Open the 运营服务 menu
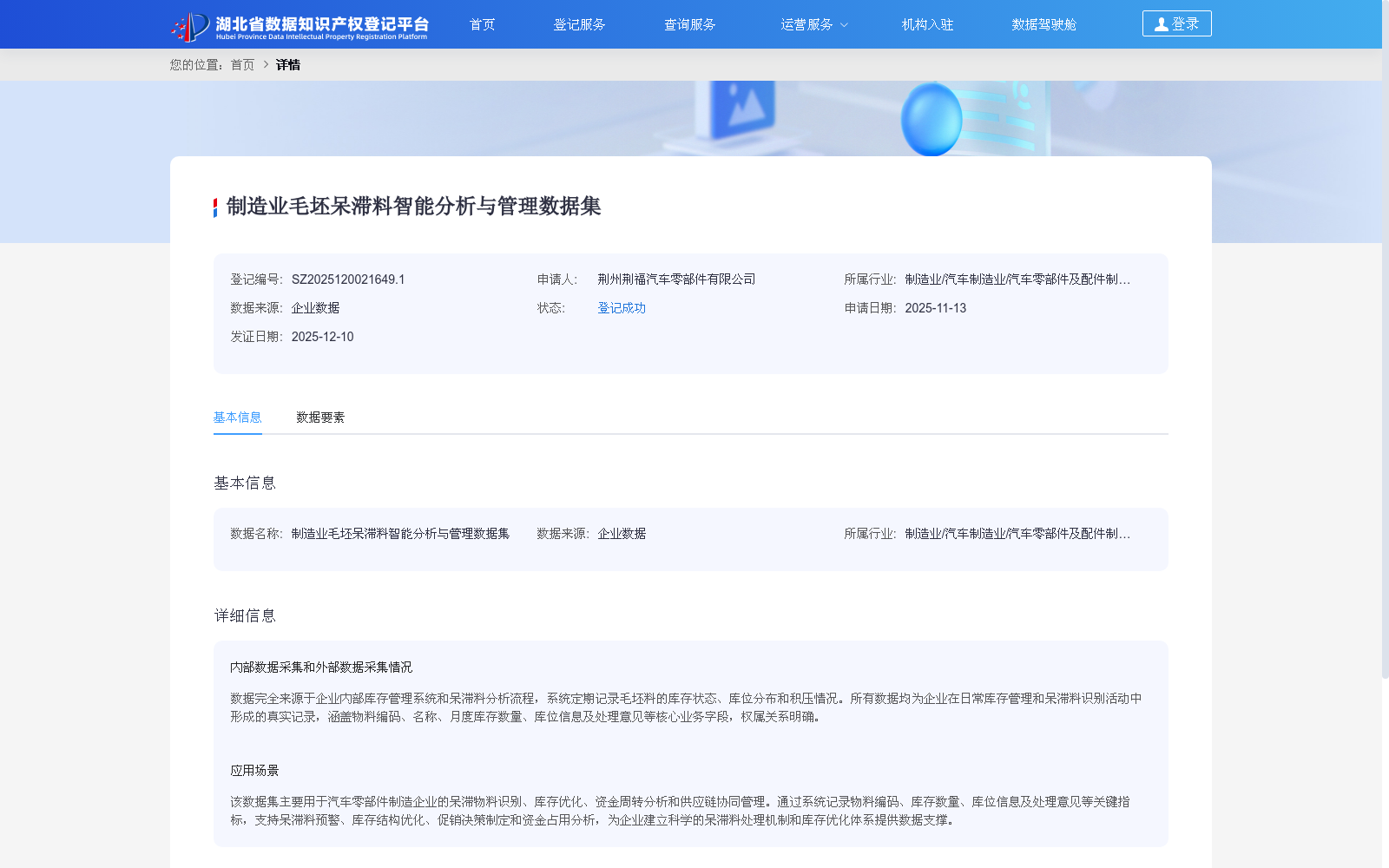Screen dimensions: 1389x868 click(x=806, y=24)
